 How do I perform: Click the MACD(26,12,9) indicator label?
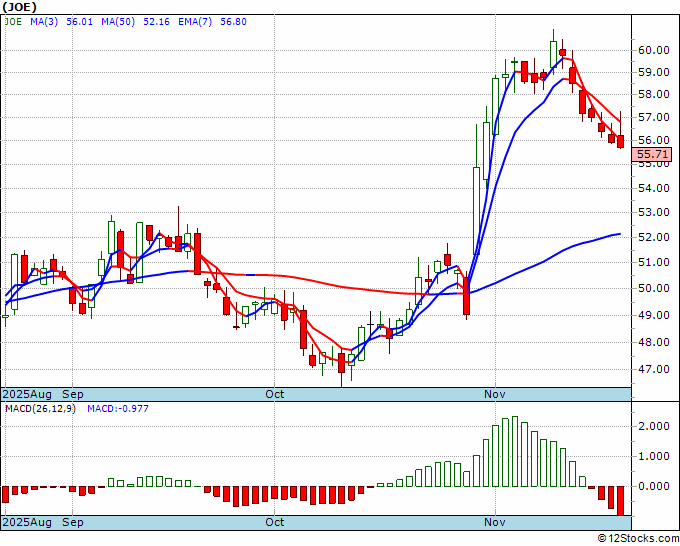tap(40, 409)
